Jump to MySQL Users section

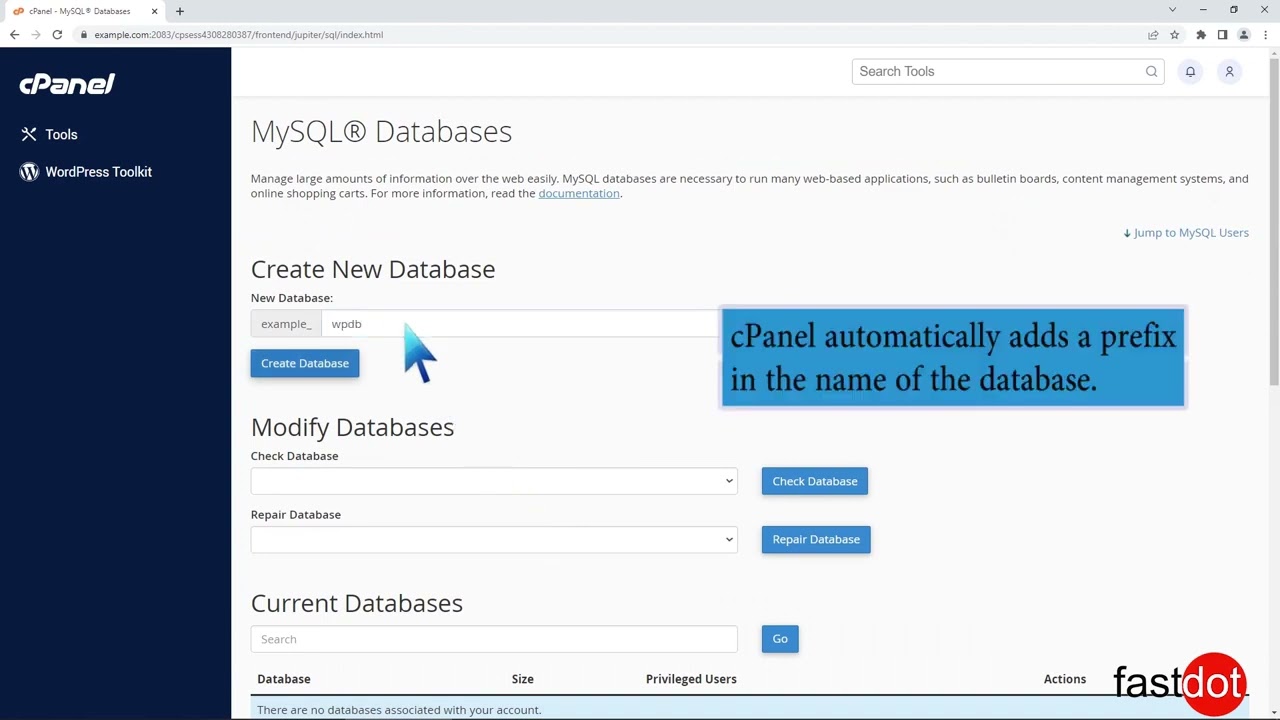(1185, 232)
